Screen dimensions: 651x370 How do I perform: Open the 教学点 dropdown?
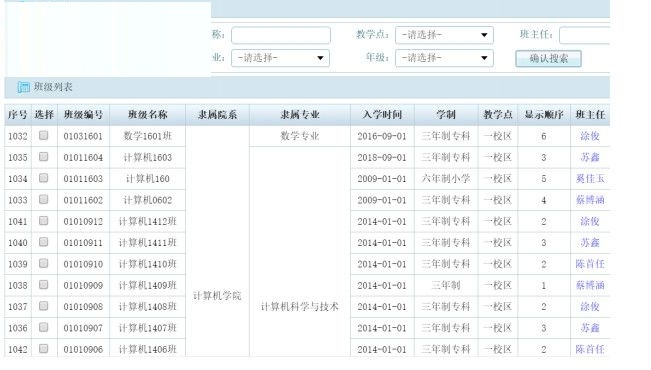tap(444, 35)
